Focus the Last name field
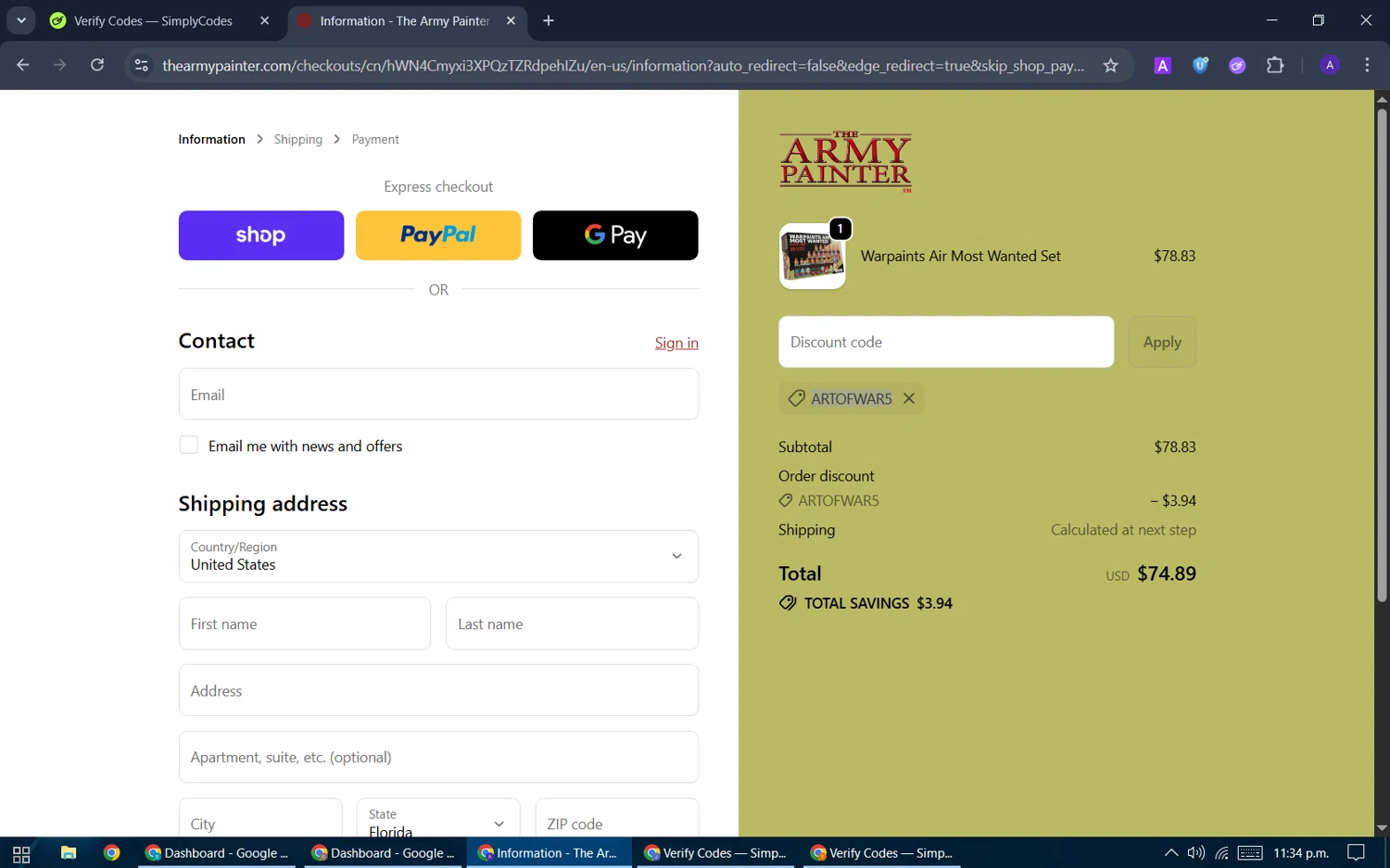The height and width of the screenshot is (868, 1390). click(x=573, y=623)
